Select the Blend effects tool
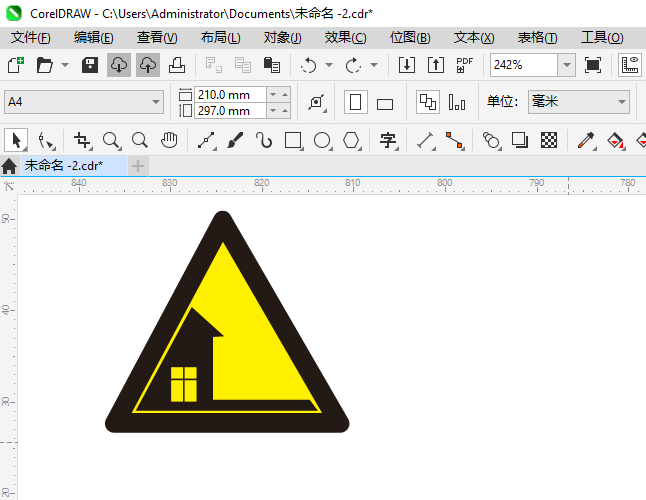This screenshot has height=500, width=646. click(491, 140)
